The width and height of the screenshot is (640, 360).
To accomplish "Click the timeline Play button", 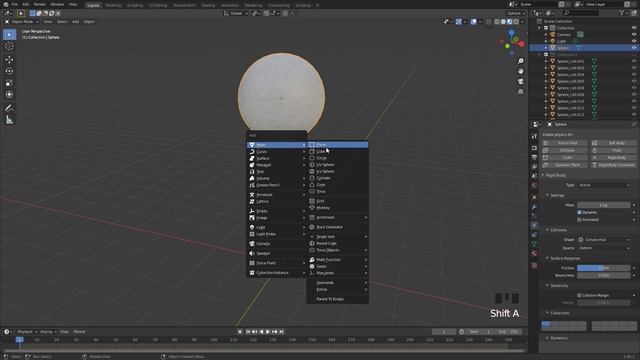I will [x=268, y=332].
